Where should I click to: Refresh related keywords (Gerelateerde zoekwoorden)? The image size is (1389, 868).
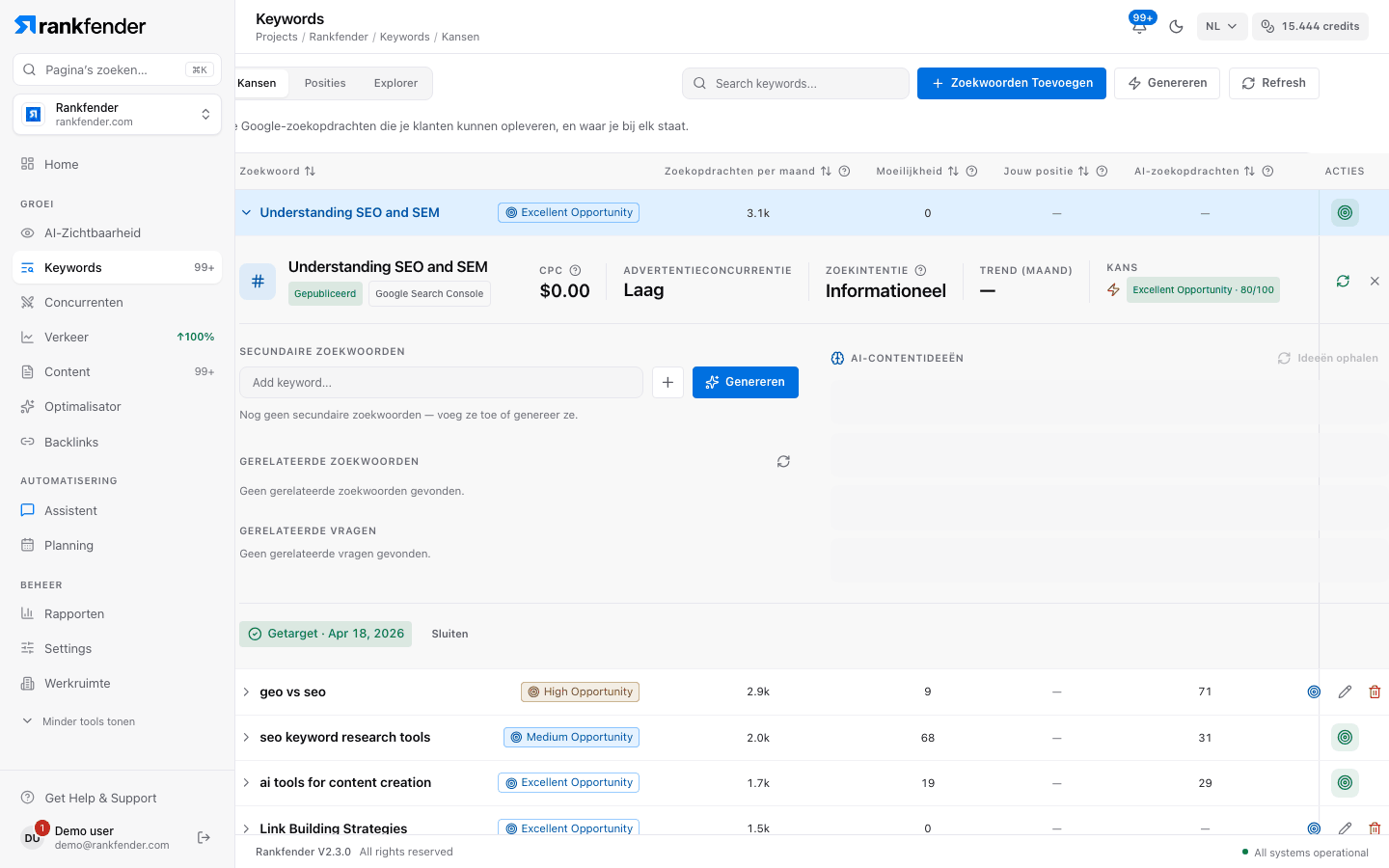(x=783, y=462)
